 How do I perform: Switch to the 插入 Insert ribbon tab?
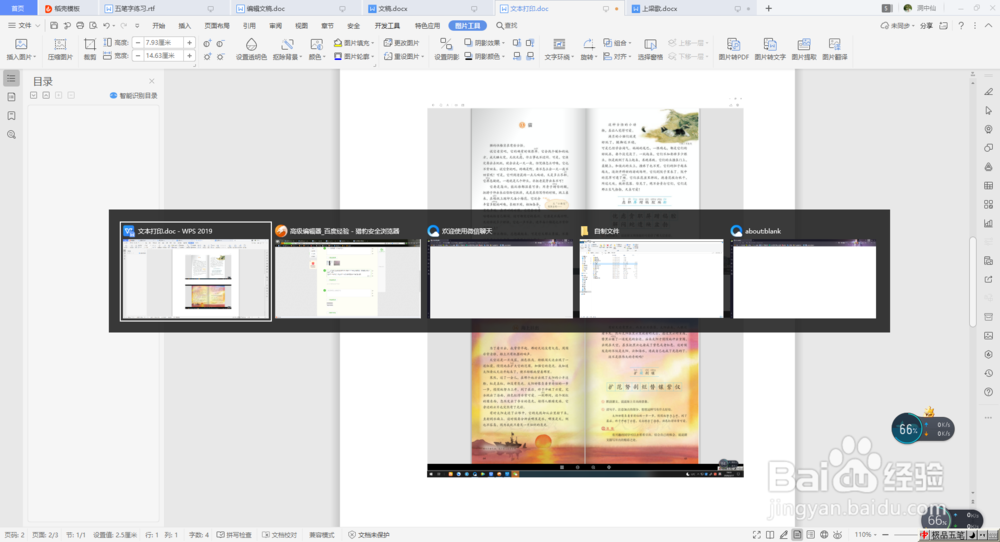(184, 26)
